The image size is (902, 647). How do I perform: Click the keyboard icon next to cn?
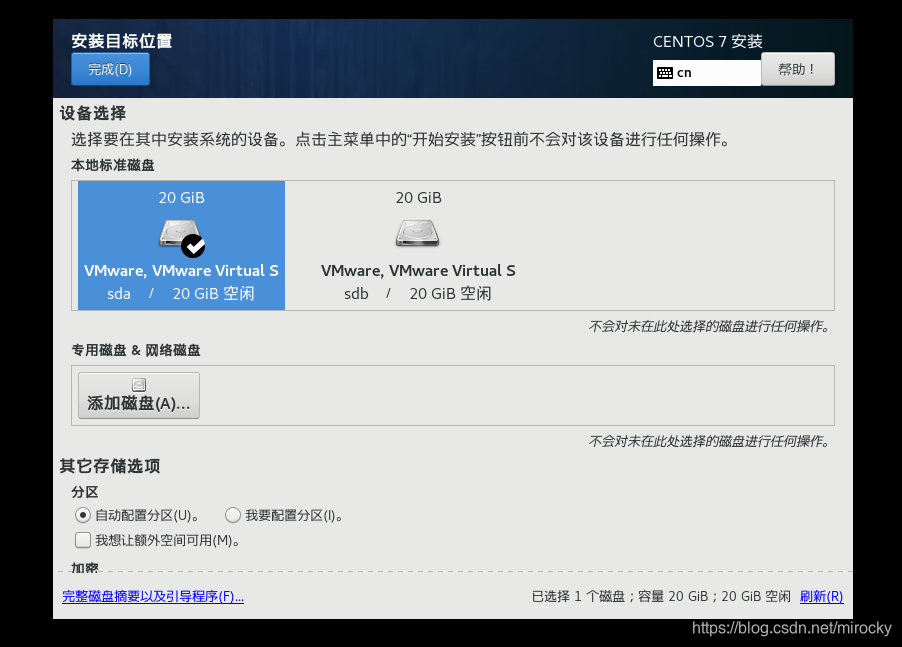(x=666, y=72)
